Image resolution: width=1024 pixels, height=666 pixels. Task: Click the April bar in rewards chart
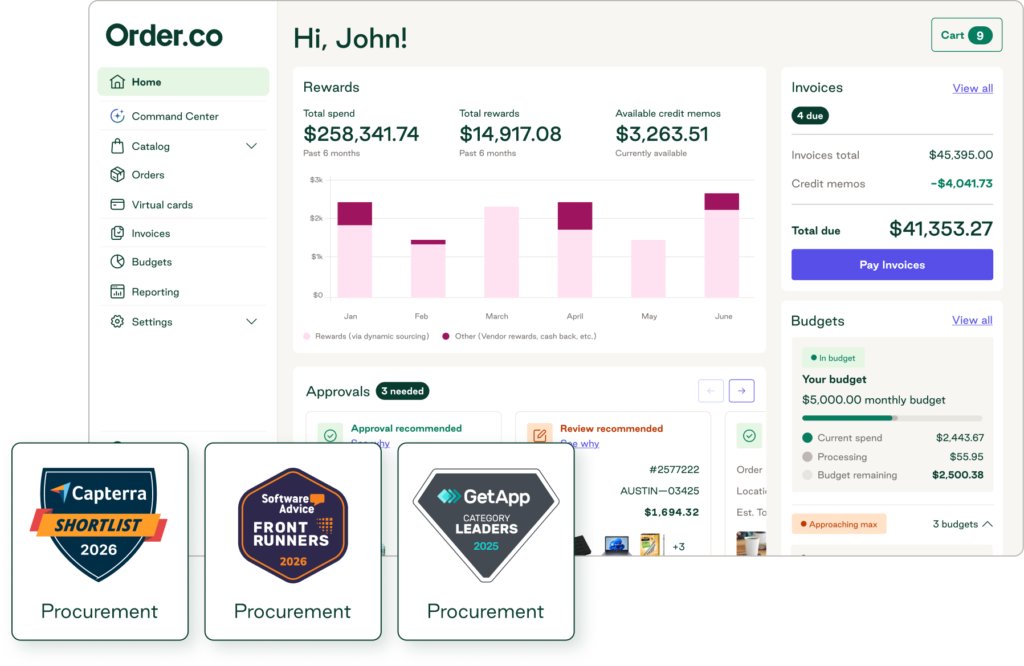(575, 250)
